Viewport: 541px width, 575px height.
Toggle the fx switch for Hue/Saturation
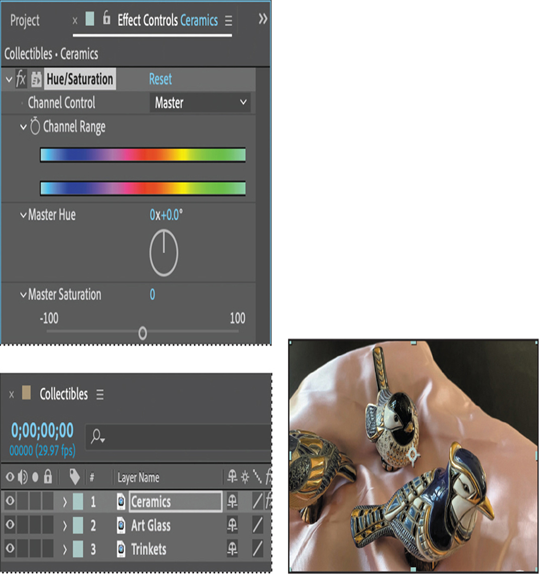[21, 79]
